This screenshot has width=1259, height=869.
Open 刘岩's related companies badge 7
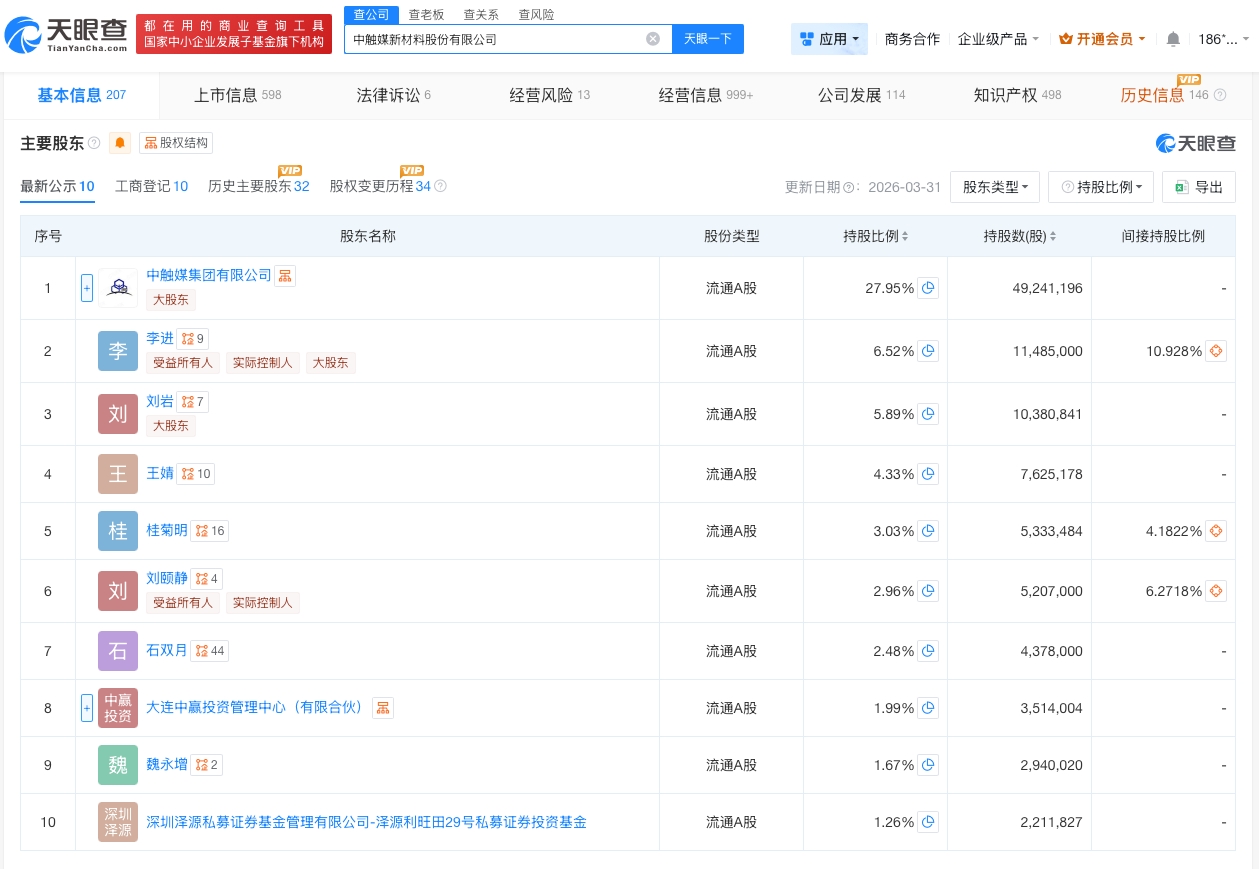[x=193, y=402]
